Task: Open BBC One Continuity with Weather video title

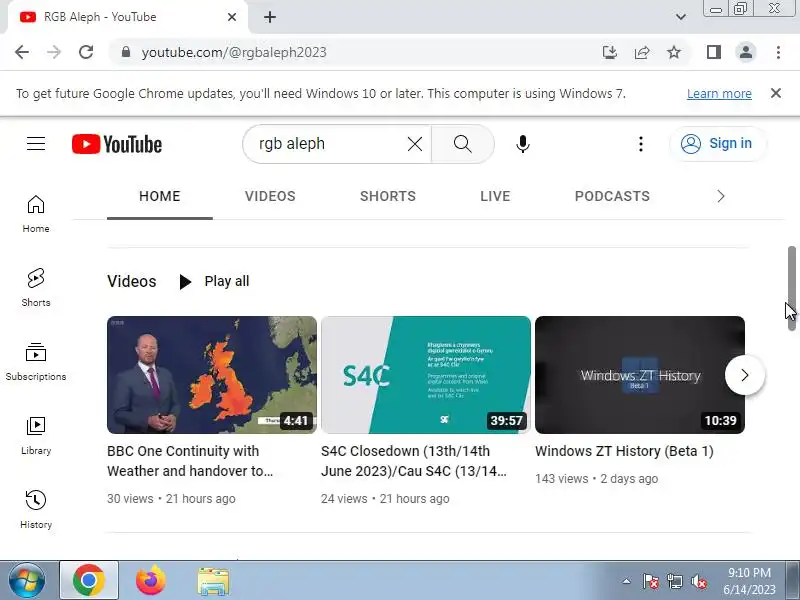Action: click(x=190, y=461)
